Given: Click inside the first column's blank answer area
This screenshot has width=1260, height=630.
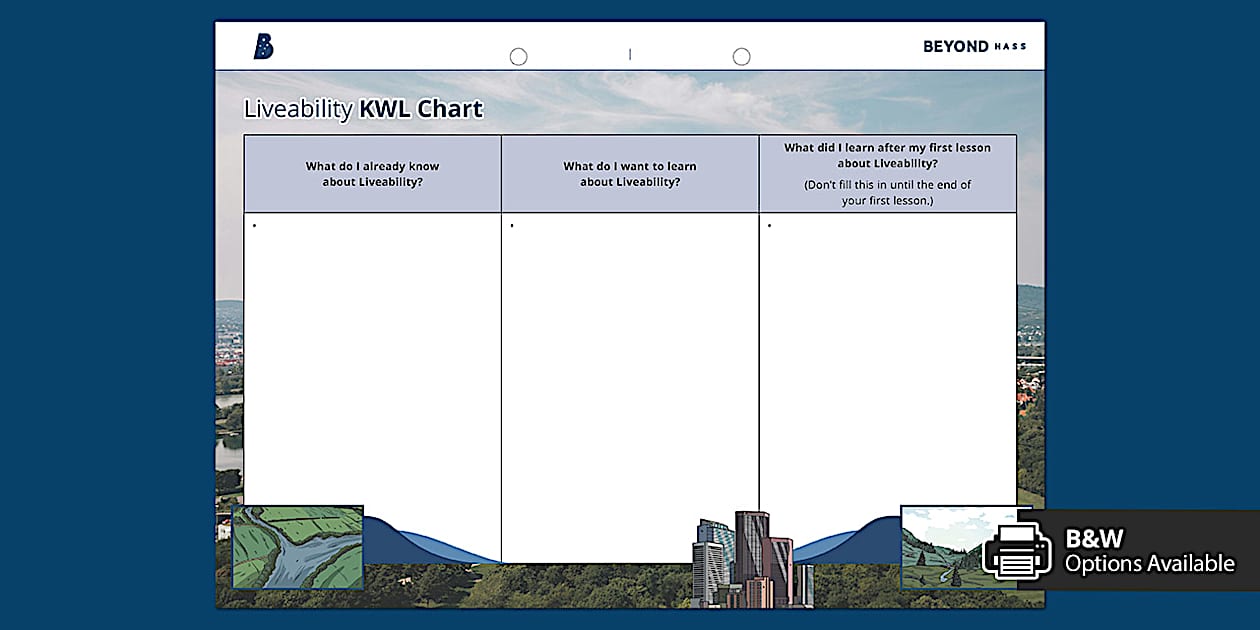Looking at the screenshot, I should (372, 360).
